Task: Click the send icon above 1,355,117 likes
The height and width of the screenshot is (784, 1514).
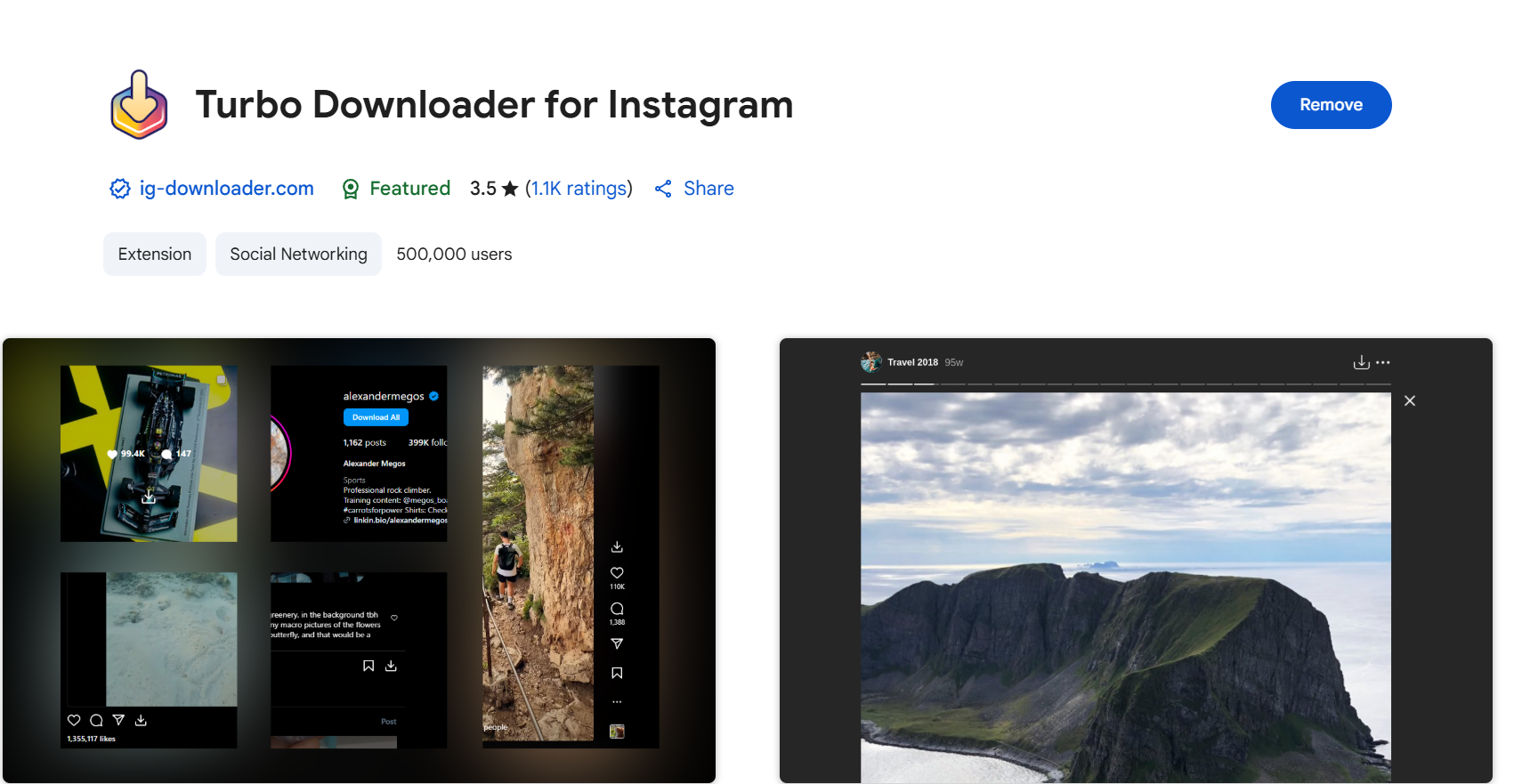Action: 118,720
